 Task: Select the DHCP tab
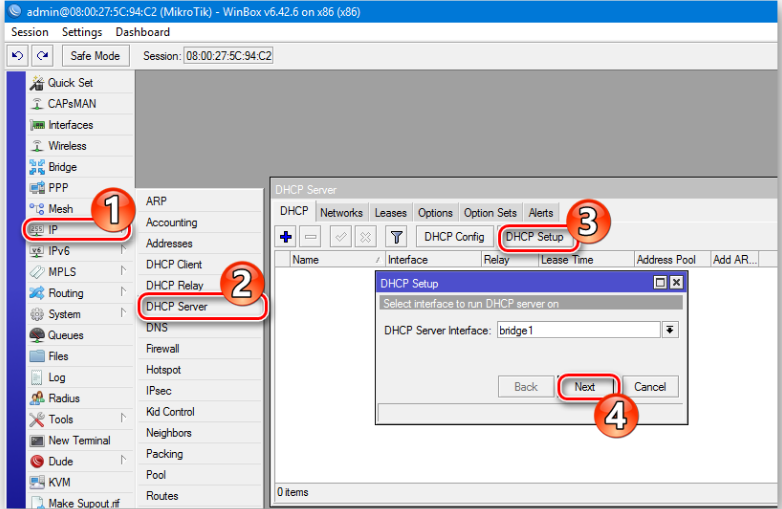pyautogui.click(x=294, y=211)
